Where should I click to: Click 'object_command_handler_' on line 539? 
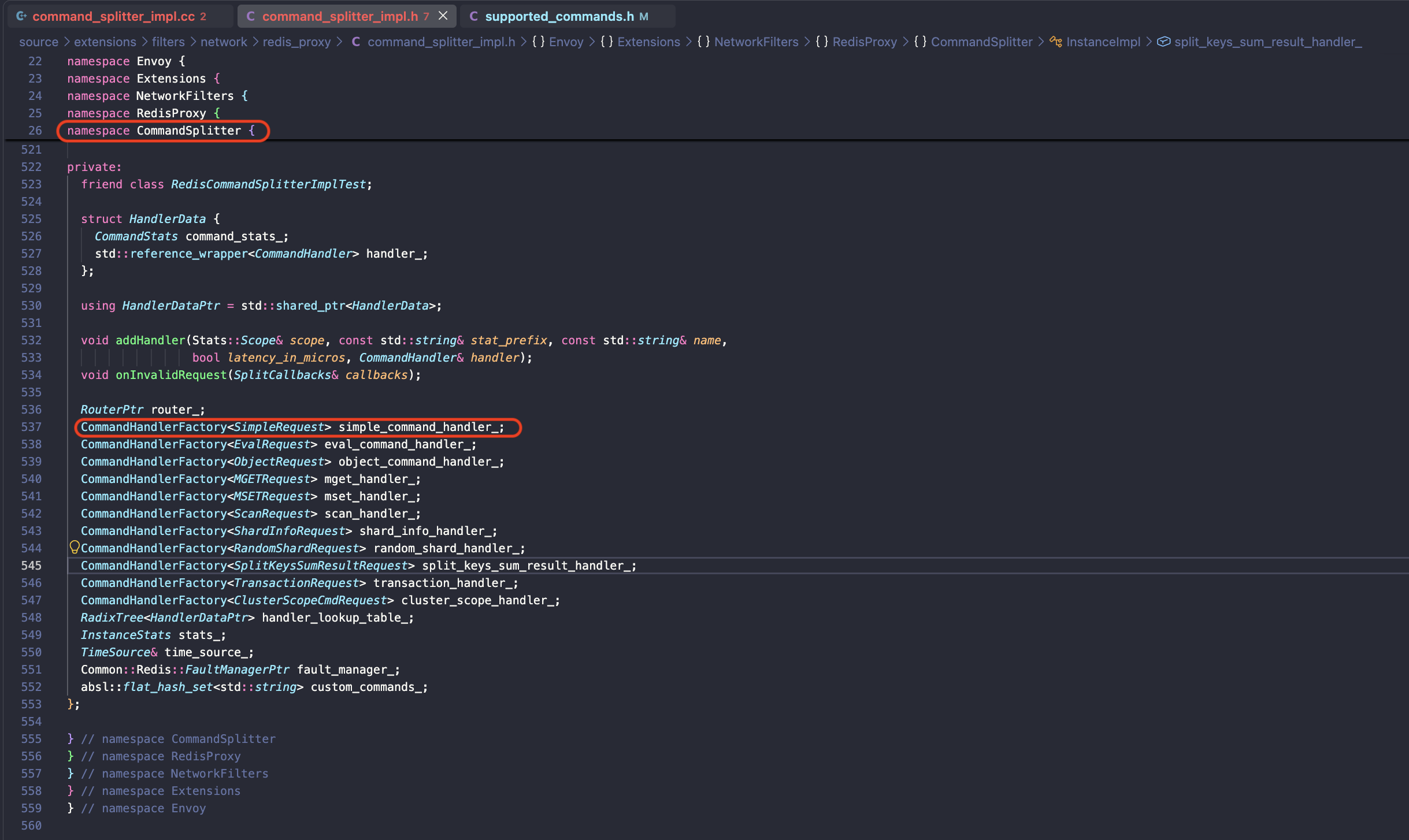[418, 462]
